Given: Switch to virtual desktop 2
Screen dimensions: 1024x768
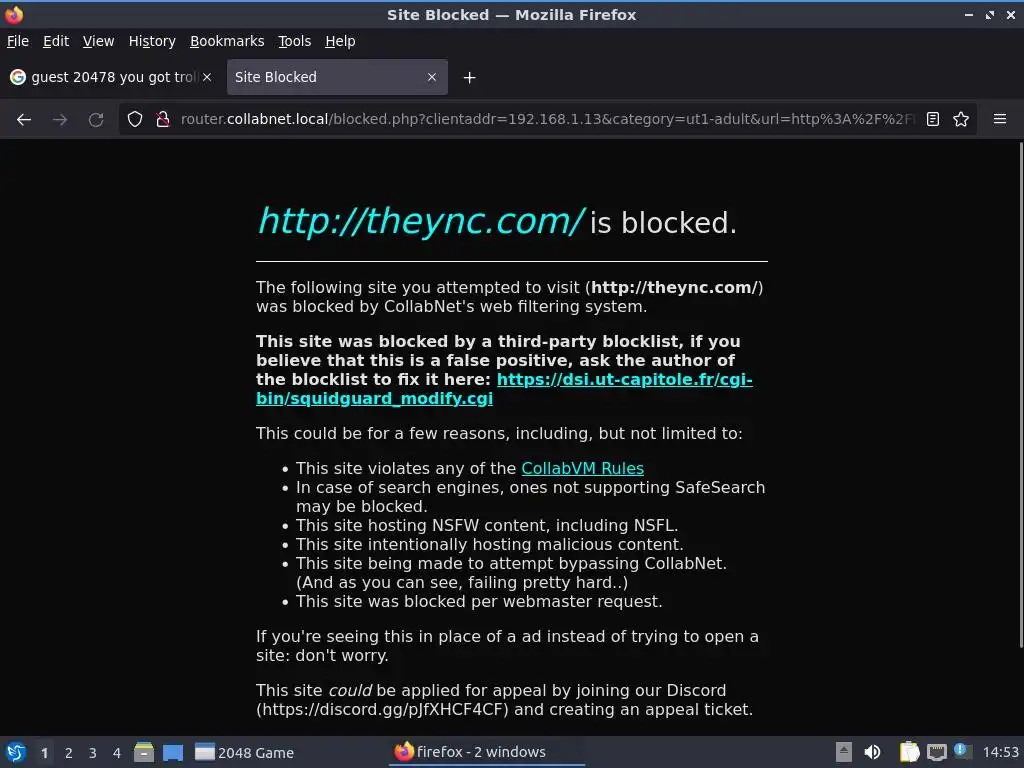Looking at the screenshot, I should pos(69,753).
